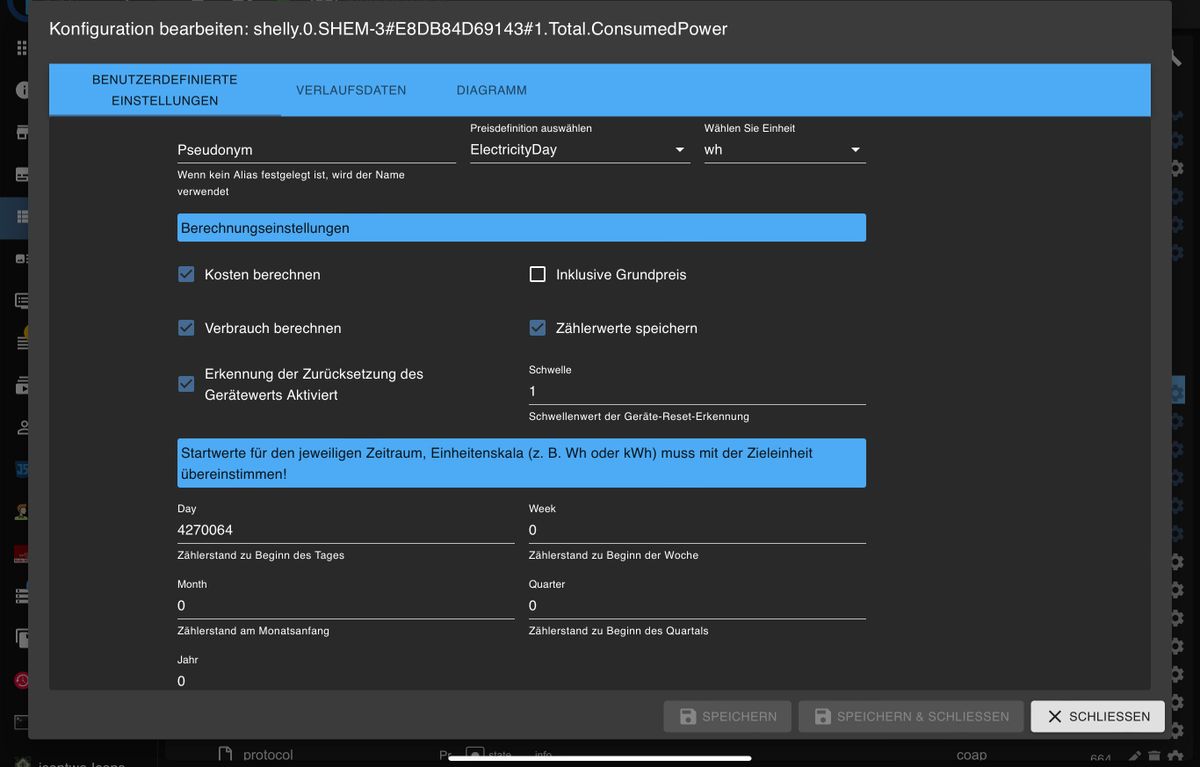Open the JS scripts icon in the sidebar
This screenshot has width=1200, height=767.
22,468
